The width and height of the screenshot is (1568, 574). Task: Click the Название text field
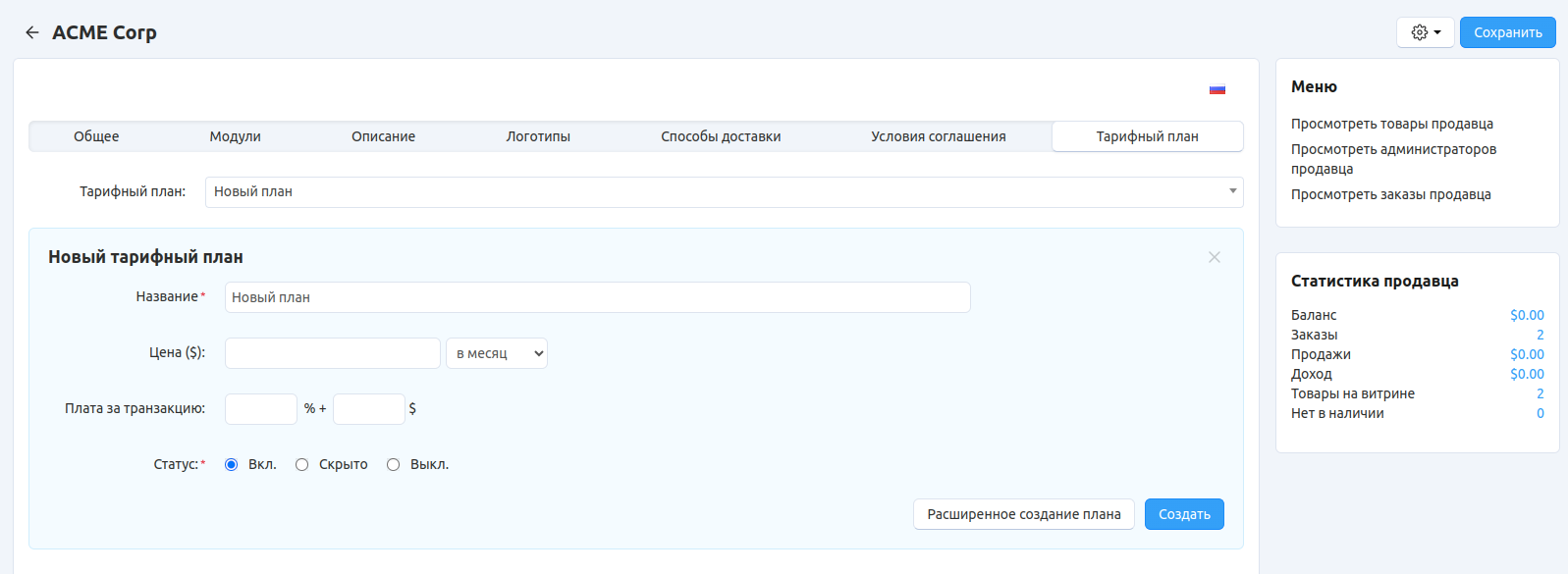(x=597, y=297)
